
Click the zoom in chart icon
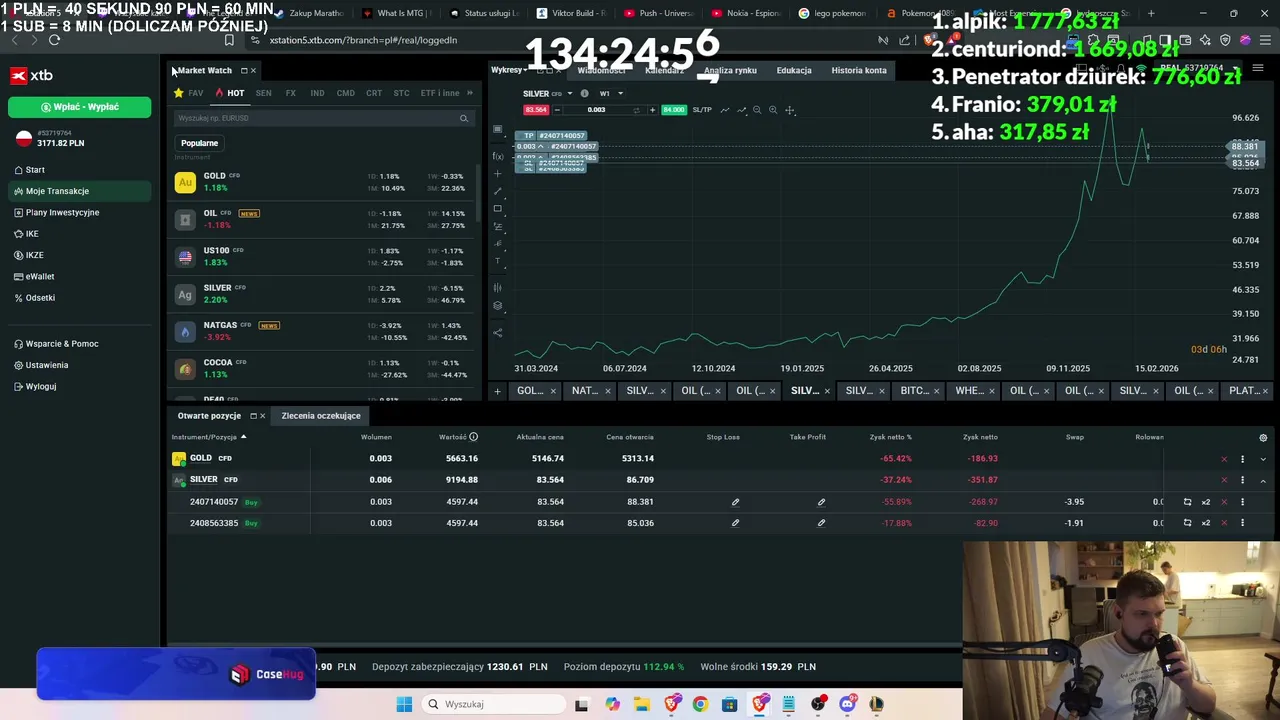[x=773, y=110]
